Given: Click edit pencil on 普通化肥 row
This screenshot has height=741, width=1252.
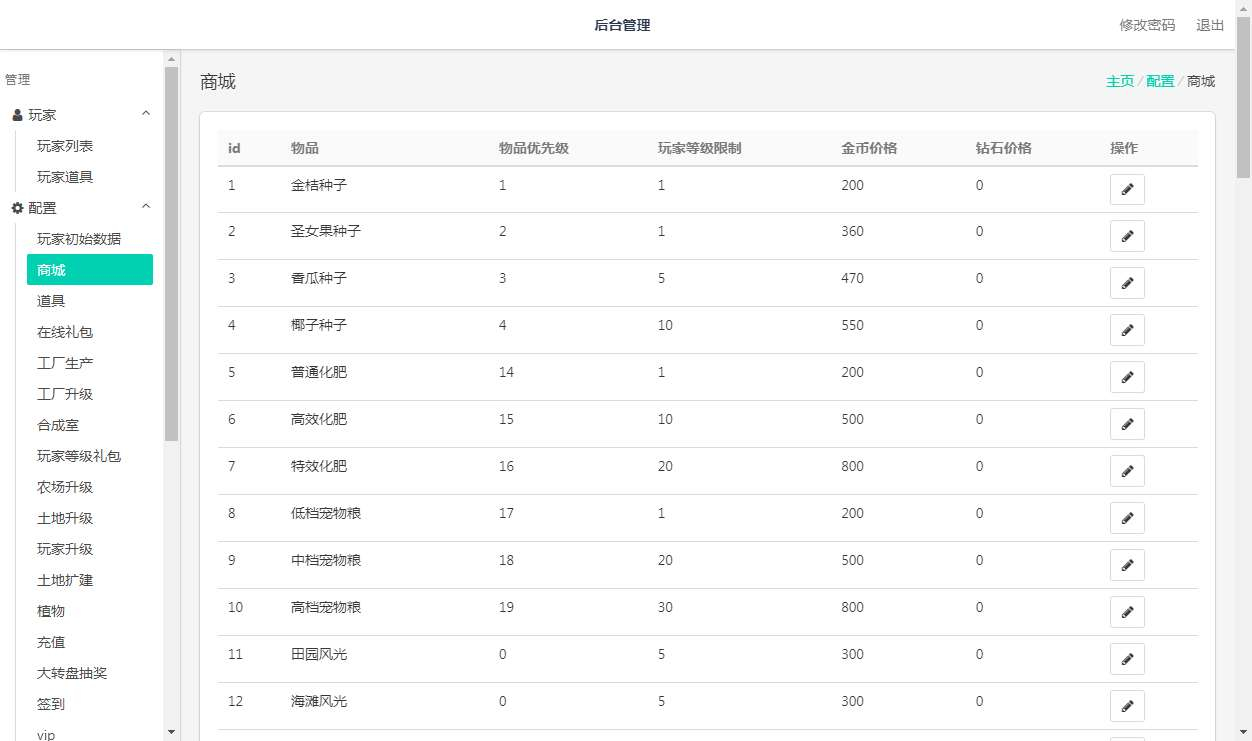Looking at the screenshot, I should click(1127, 377).
